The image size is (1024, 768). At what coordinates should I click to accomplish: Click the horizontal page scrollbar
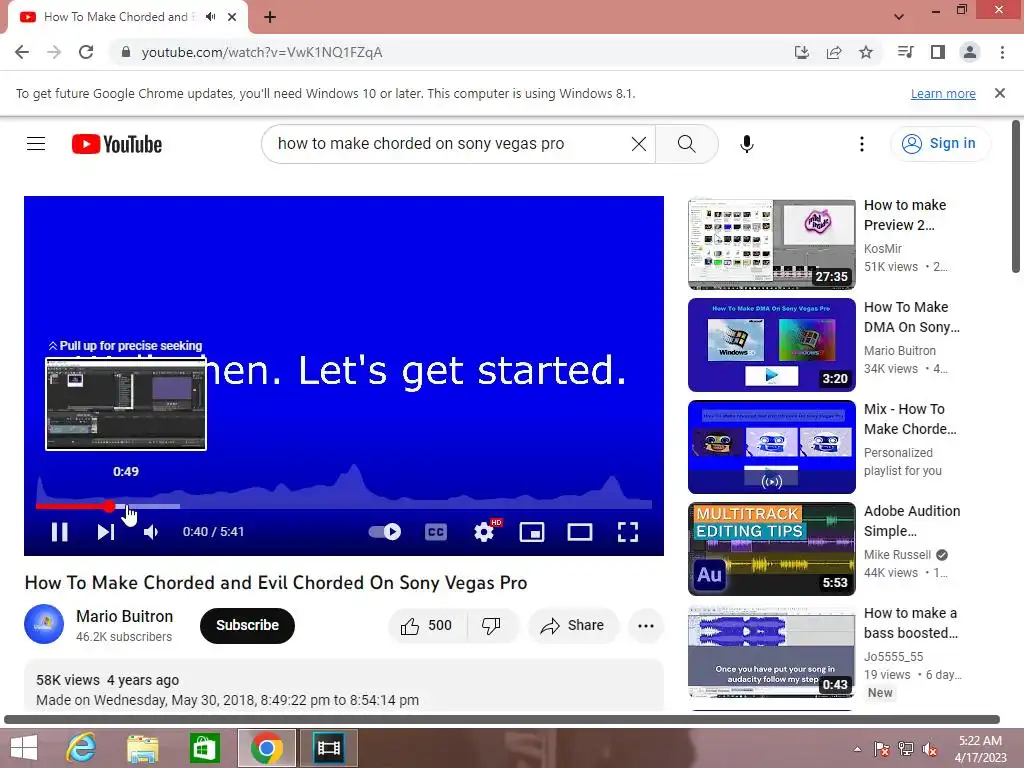pyautogui.click(x=502, y=720)
